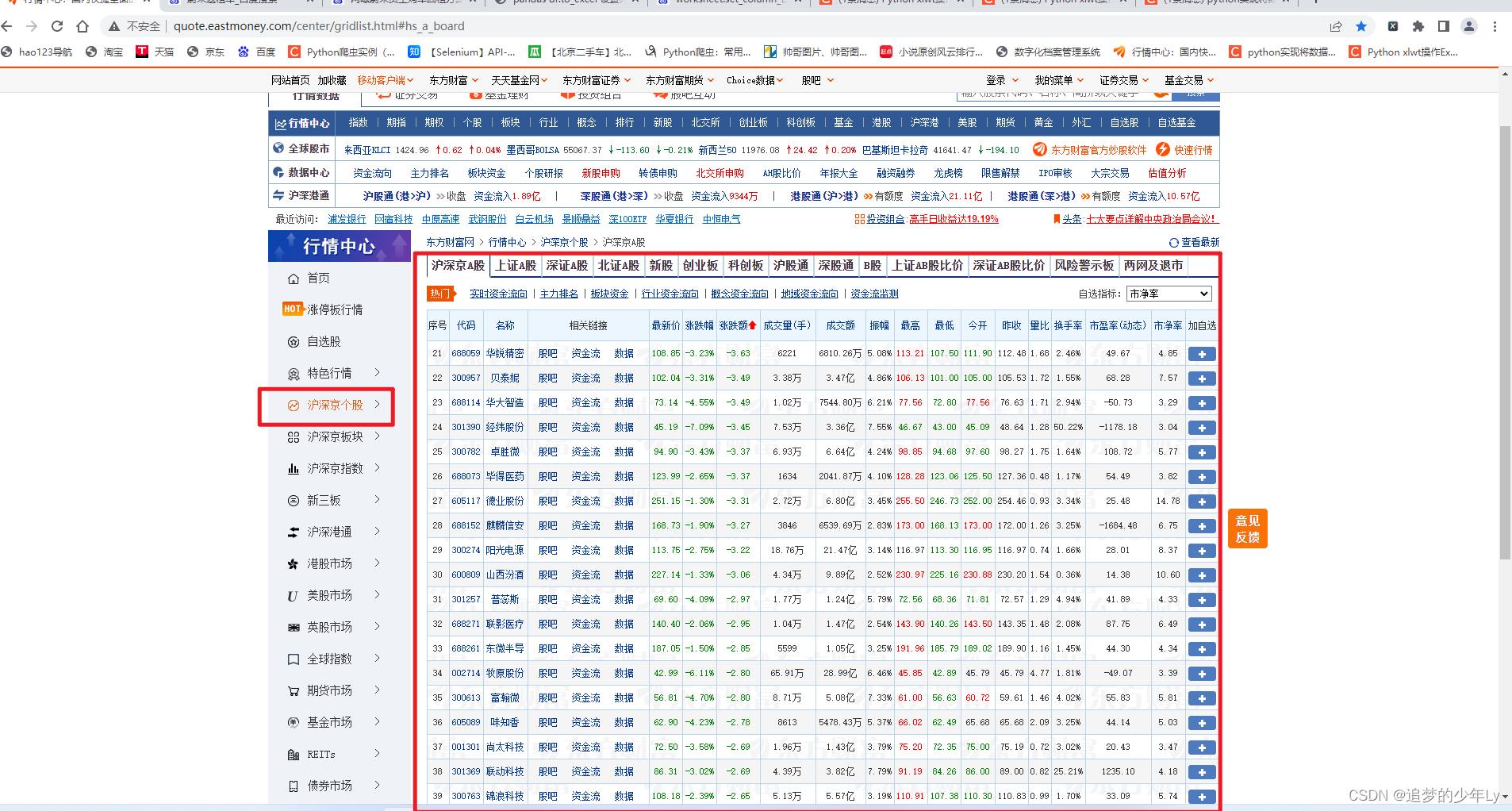Open browser side panel icon

pyautogui.click(x=1444, y=26)
